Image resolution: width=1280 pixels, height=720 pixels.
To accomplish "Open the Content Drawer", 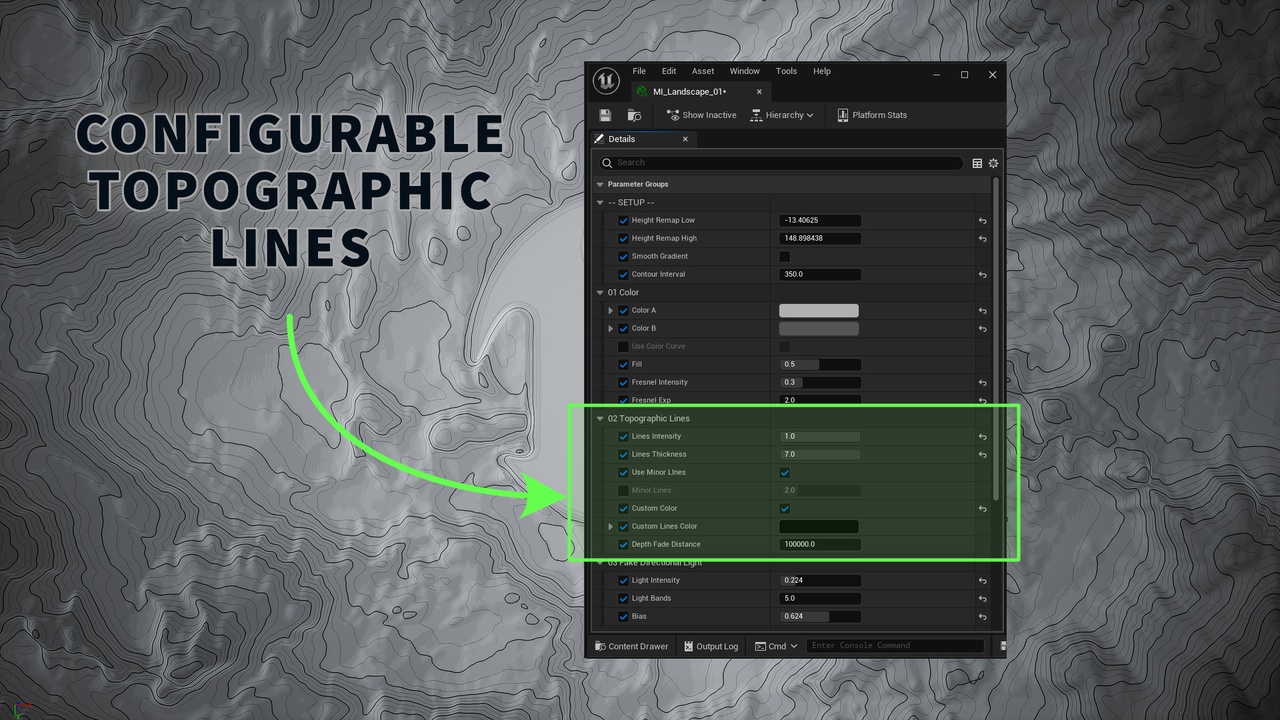I will click(x=631, y=646).
